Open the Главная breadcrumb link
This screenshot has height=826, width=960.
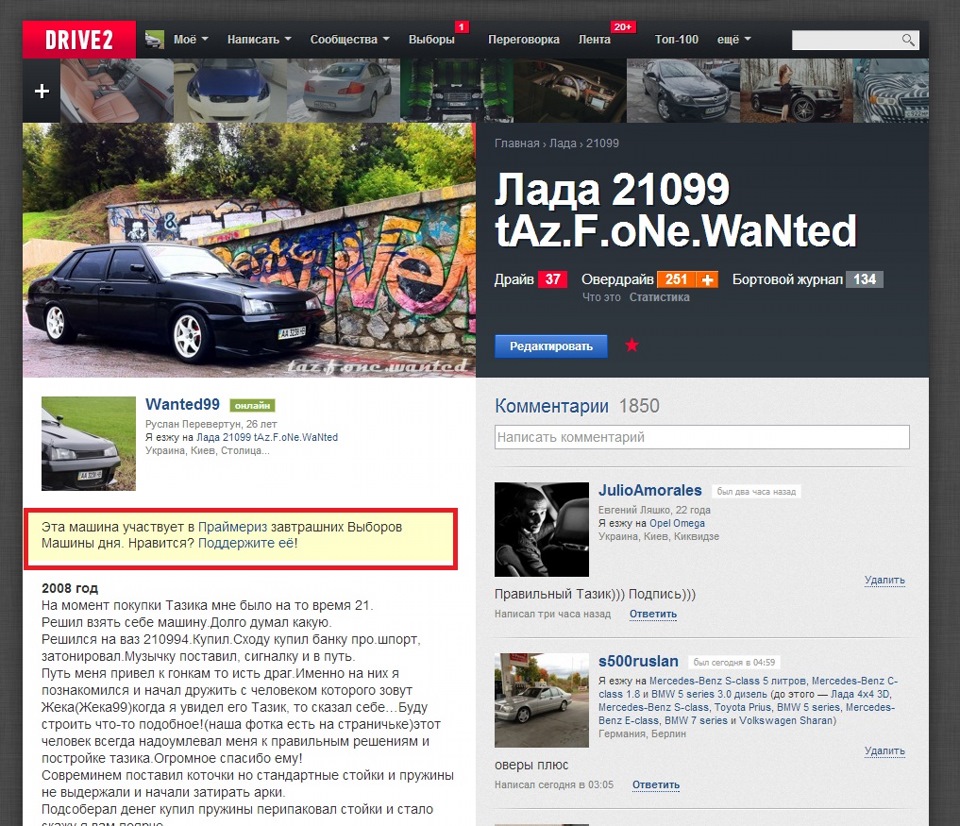pos(517,143)
